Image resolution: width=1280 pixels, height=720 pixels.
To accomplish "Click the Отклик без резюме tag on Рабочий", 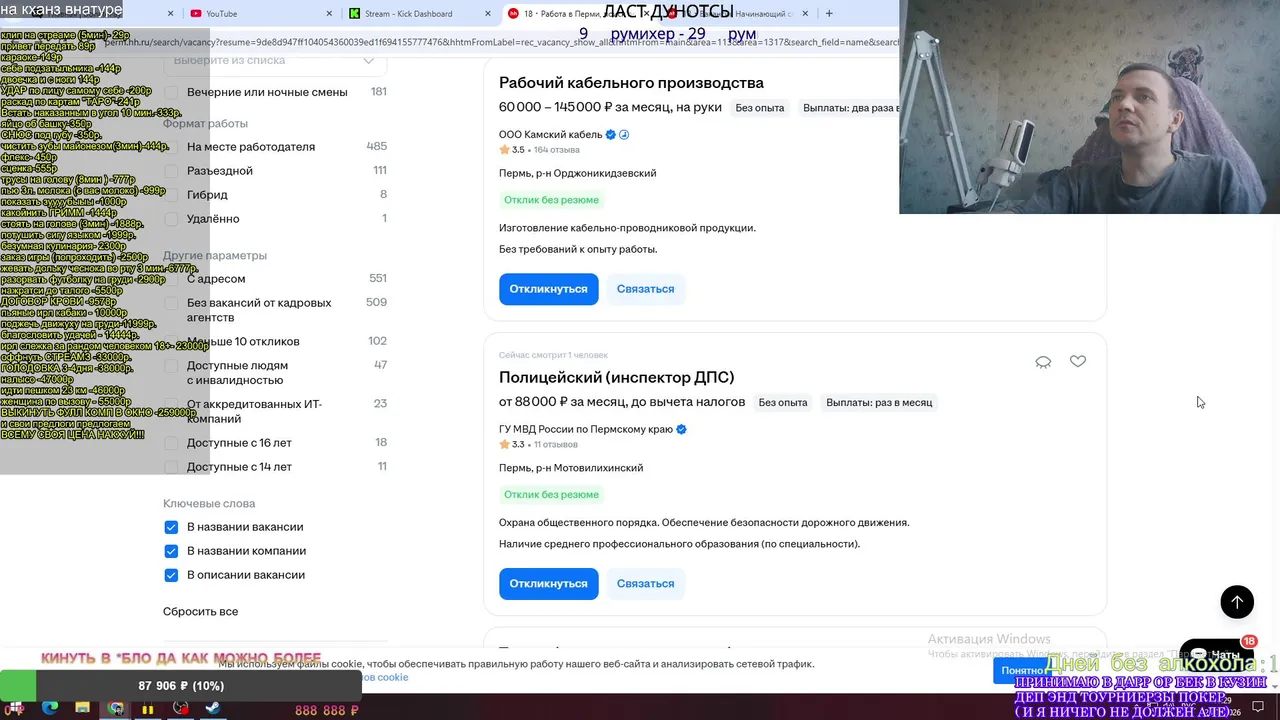I will 552,200.
